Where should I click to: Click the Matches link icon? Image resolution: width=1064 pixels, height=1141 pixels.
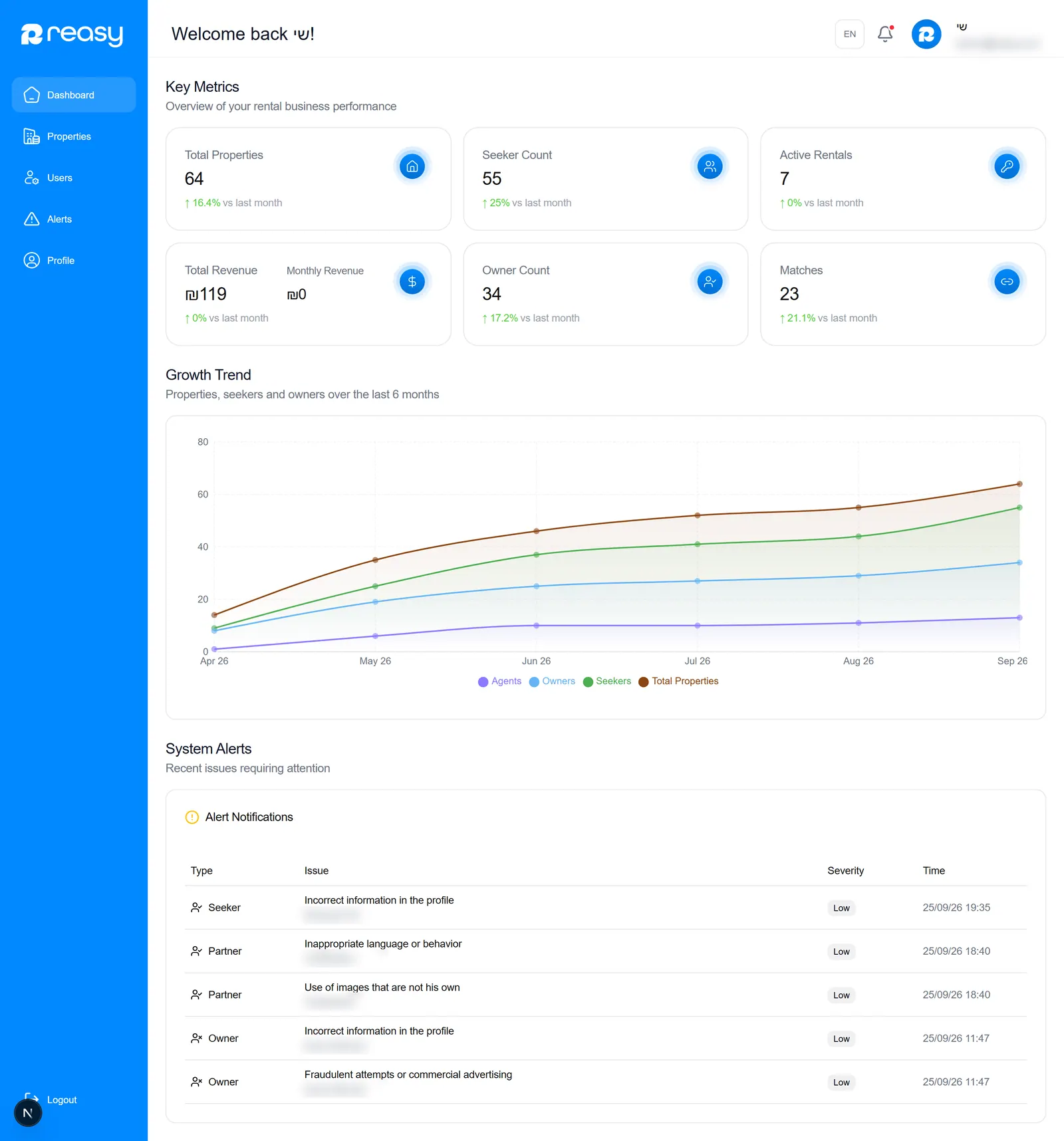pos(1007,282)
